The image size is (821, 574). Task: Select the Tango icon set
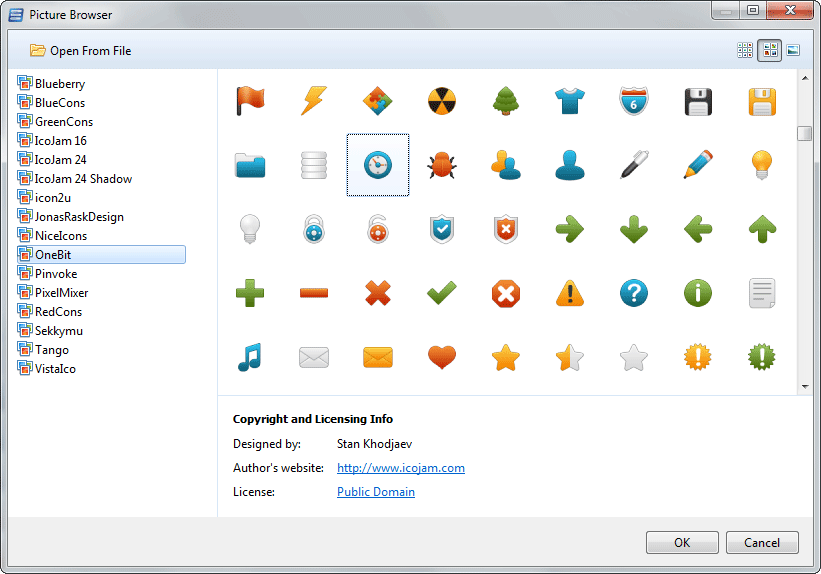click(x=51, y=350)
